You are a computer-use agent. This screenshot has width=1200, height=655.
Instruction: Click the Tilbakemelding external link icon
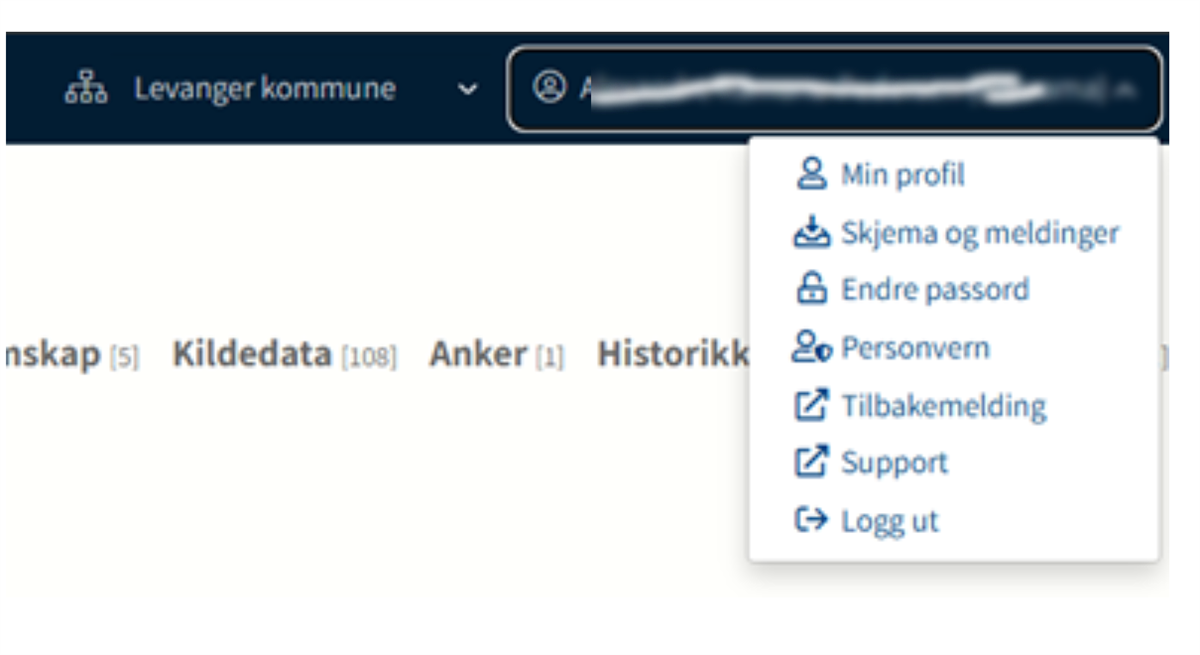811,406
